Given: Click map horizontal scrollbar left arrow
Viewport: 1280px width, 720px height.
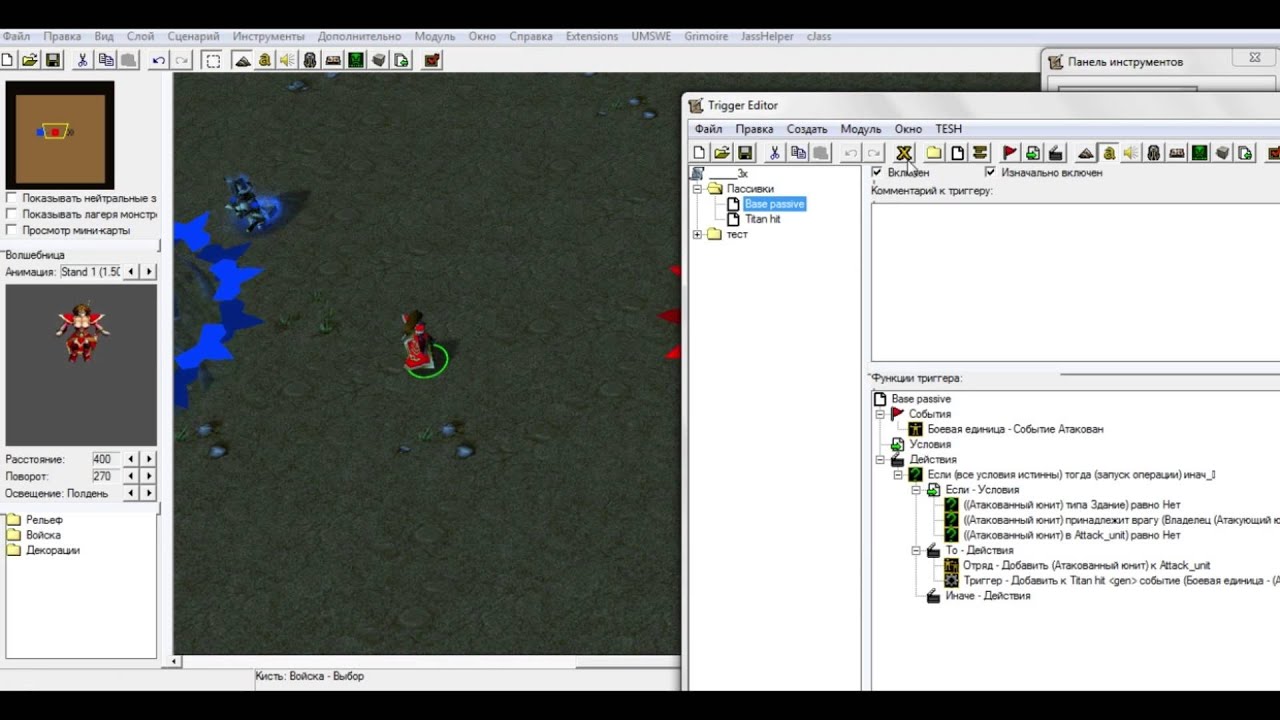Looking at the screenshot, I should tap(176, 661).
